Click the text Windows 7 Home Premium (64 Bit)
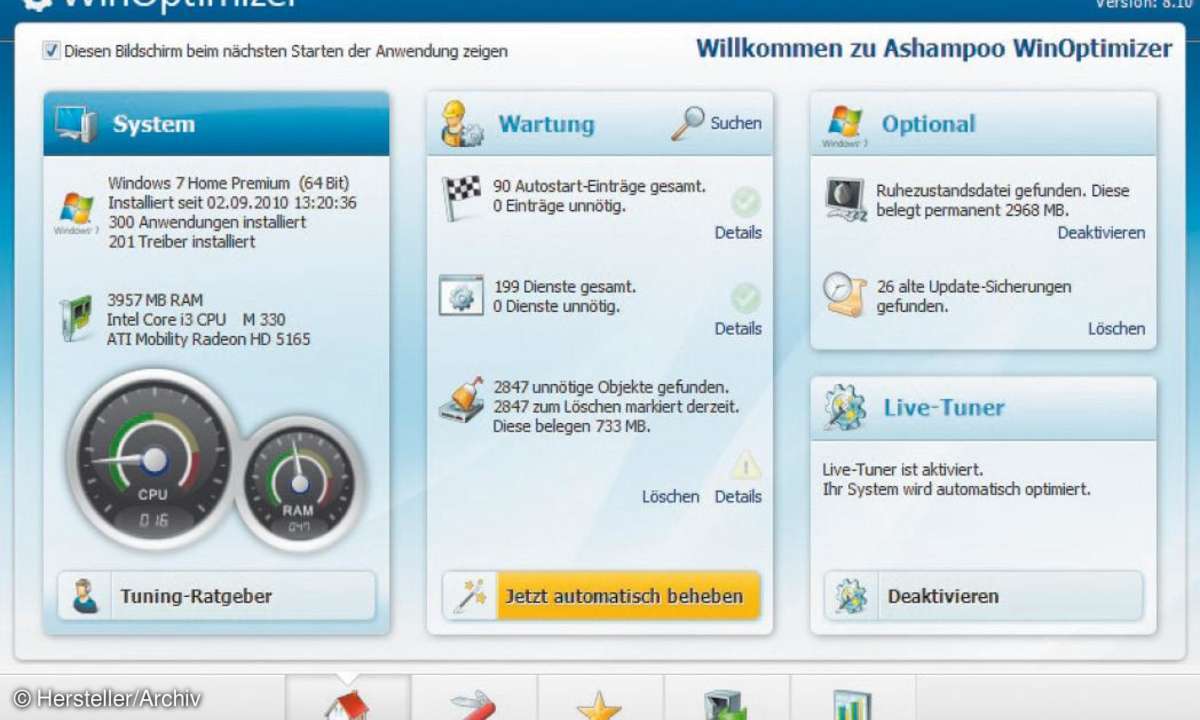 [x=229, y=183]
